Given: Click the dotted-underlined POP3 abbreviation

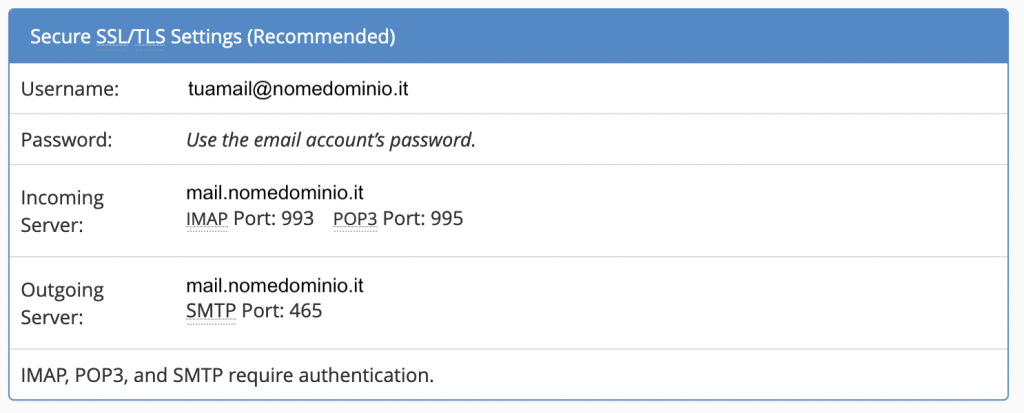Looking at the screenshot, I should coord(354,219).
